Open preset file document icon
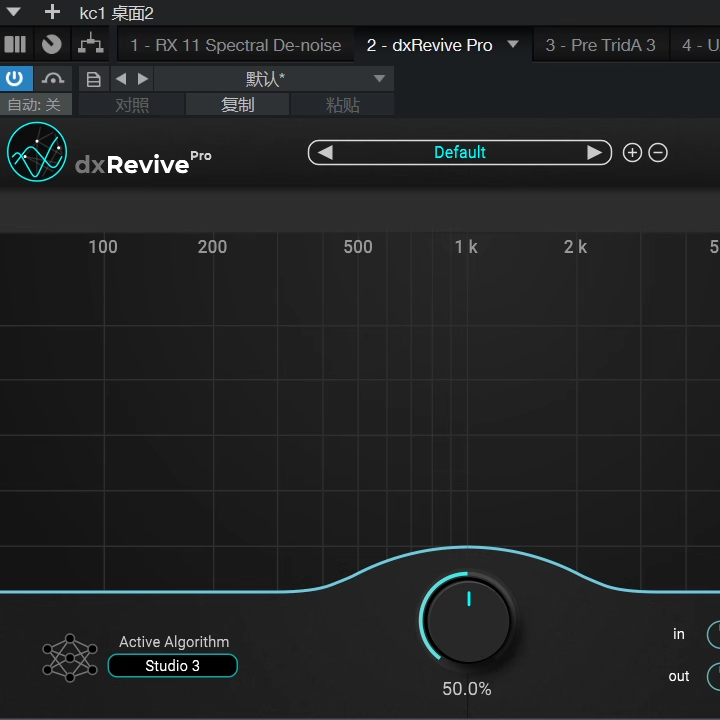Viewport: 720px width, 720px height. pos(94,79)
